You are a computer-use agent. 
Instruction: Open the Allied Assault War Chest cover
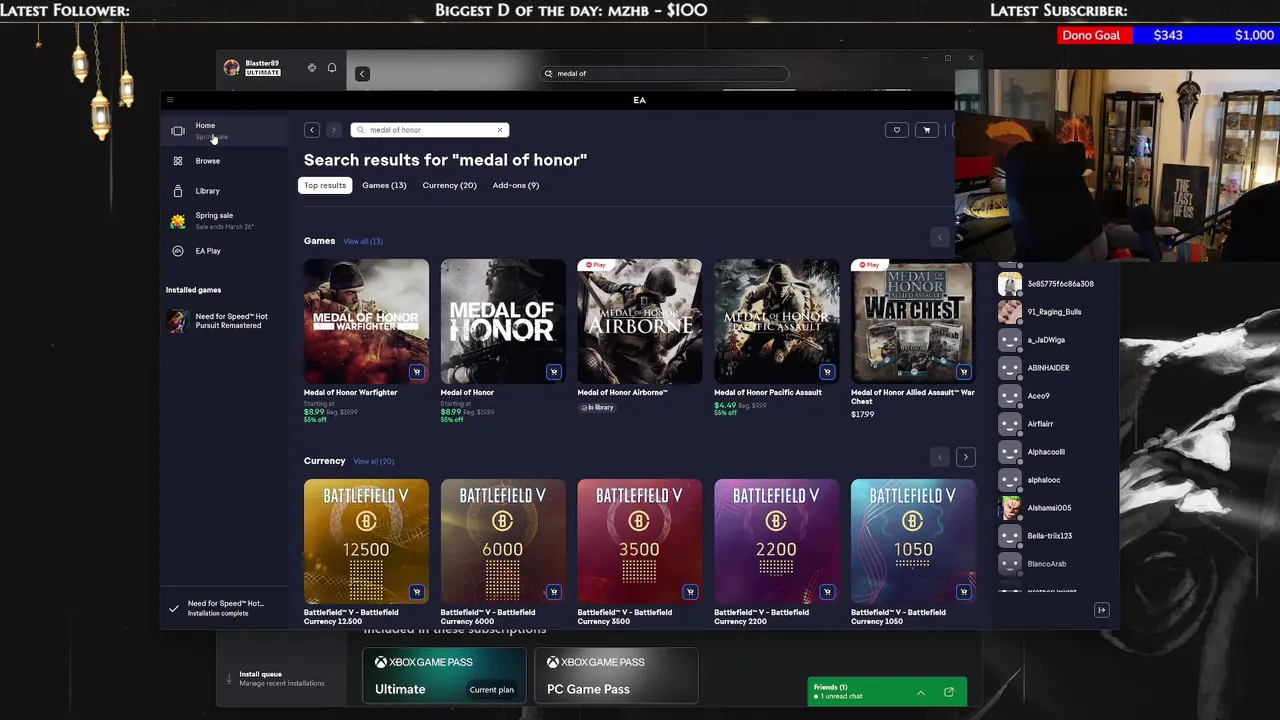913,322
